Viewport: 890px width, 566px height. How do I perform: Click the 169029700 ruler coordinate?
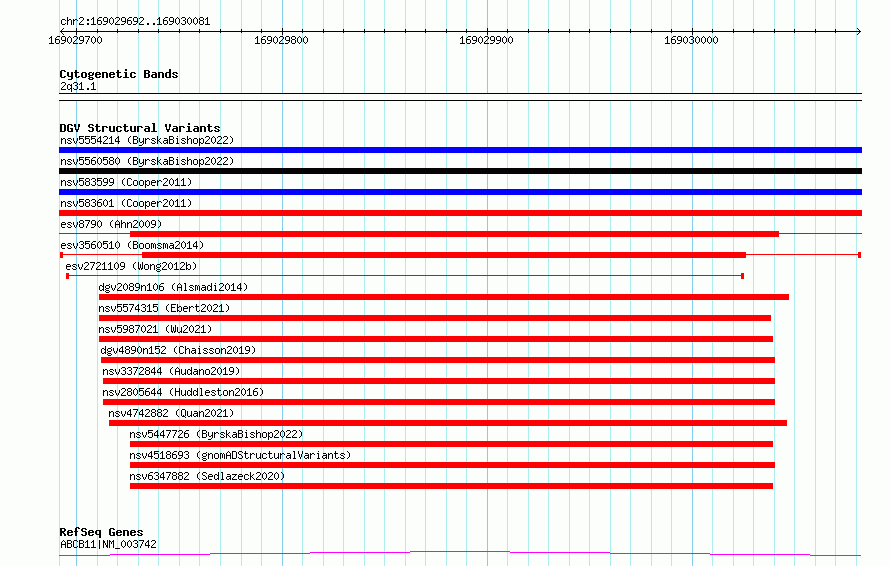pos(75,40)
